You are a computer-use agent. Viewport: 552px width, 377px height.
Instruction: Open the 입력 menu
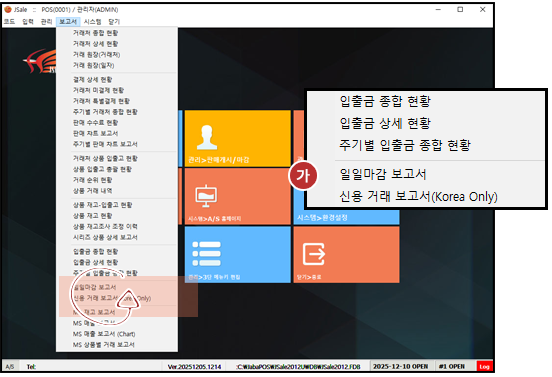[x=28, y=22]
